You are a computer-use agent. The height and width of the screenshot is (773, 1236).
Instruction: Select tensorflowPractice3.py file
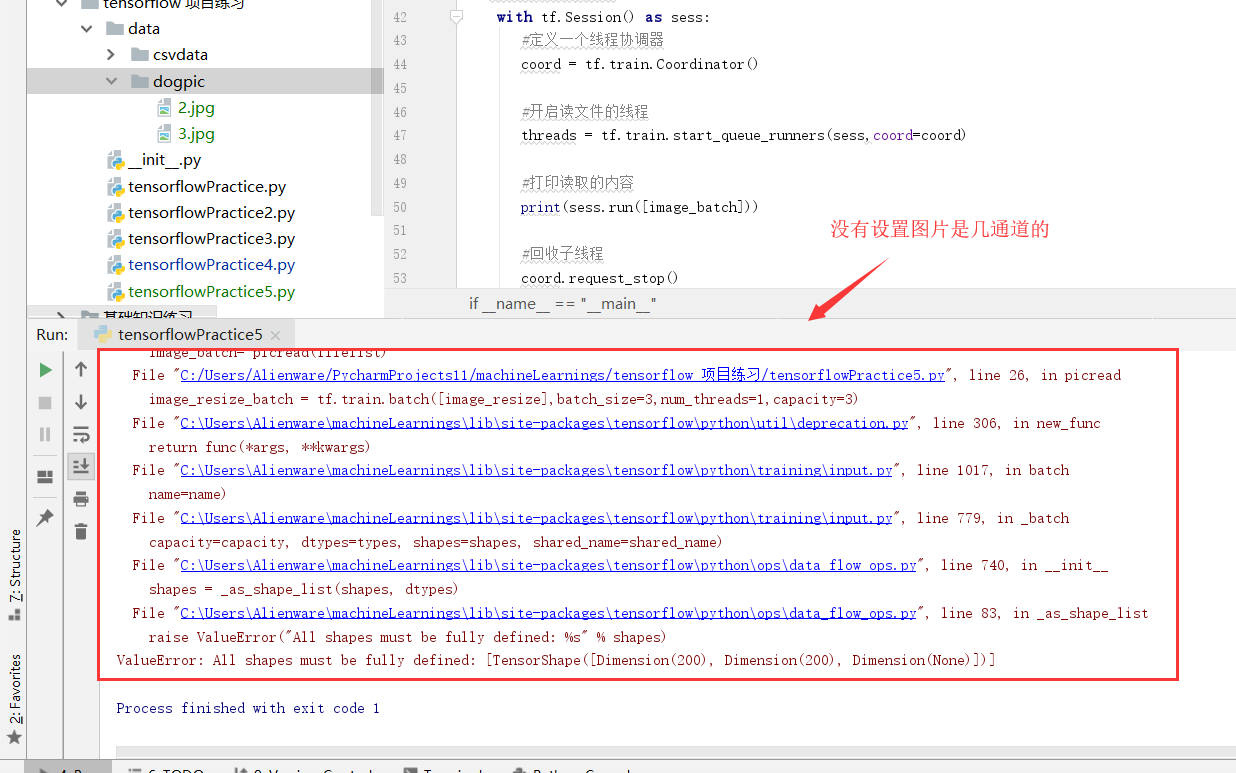coord(211,238)
